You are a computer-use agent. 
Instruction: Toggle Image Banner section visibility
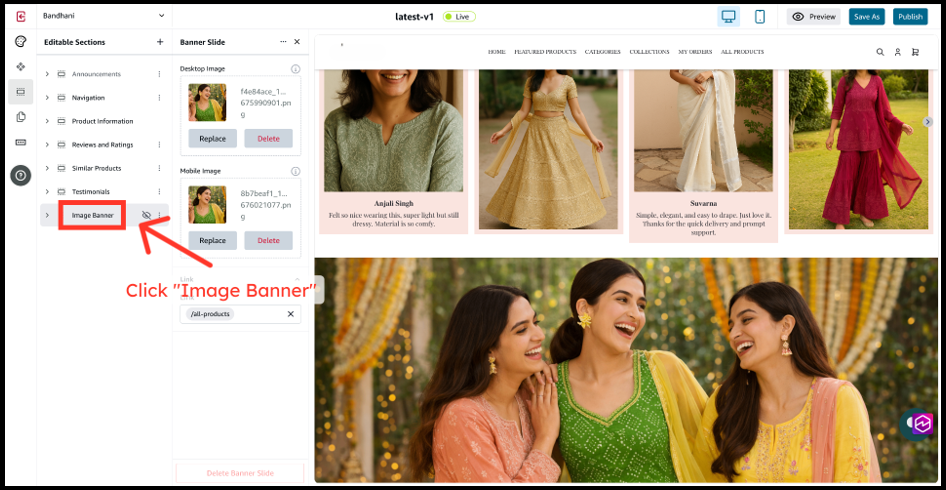[146, 215]
